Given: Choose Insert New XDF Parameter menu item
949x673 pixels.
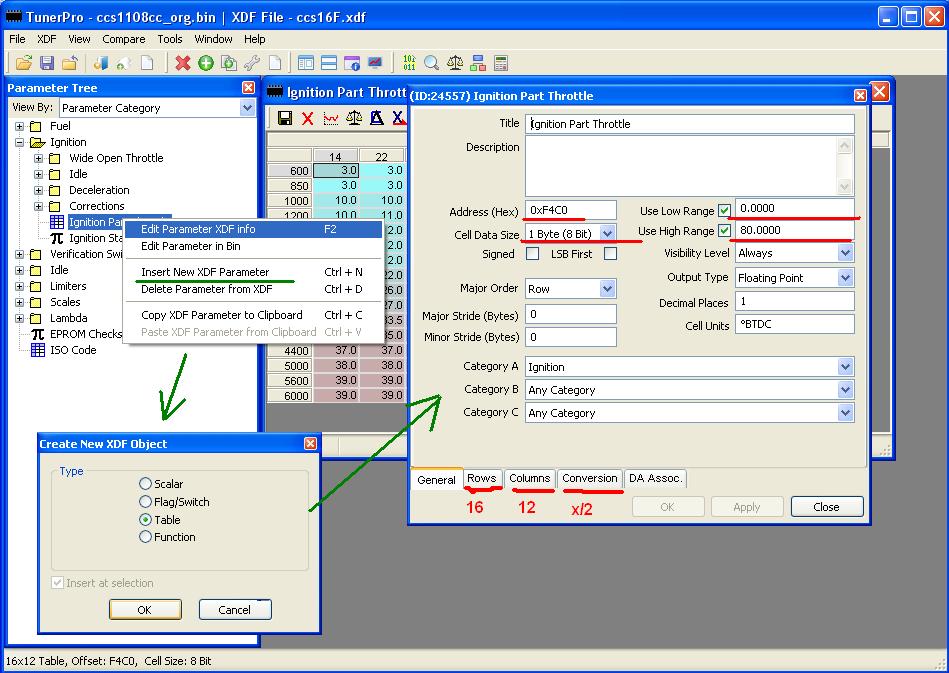Looking at the screenshot, I should point(205,272).
